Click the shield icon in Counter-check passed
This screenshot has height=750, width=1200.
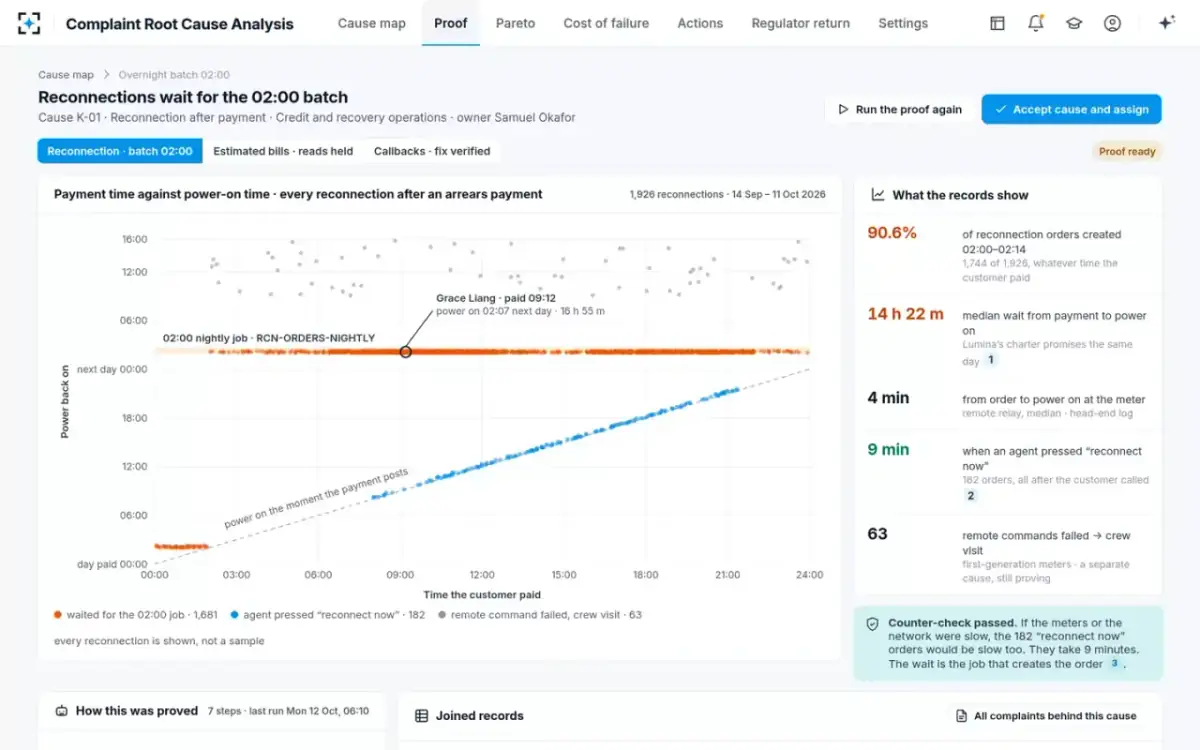(x=872, y=623)
